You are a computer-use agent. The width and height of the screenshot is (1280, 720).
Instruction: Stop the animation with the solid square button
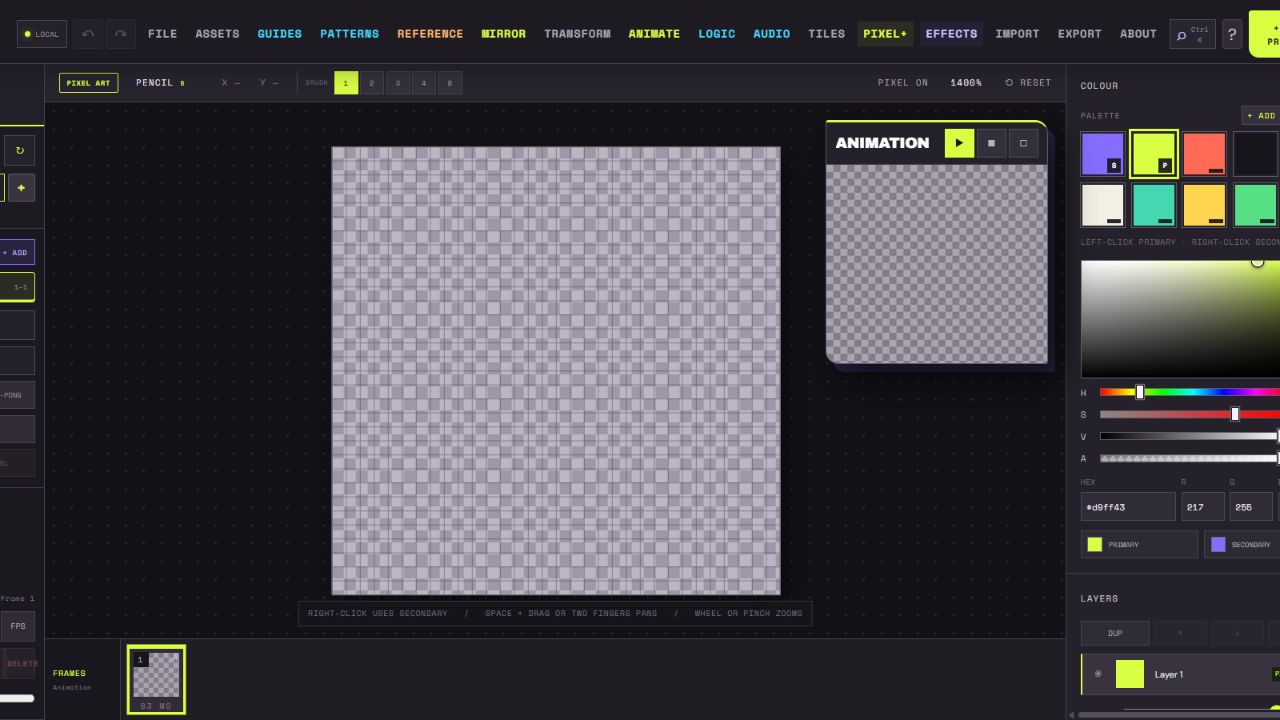coord(991,143)
